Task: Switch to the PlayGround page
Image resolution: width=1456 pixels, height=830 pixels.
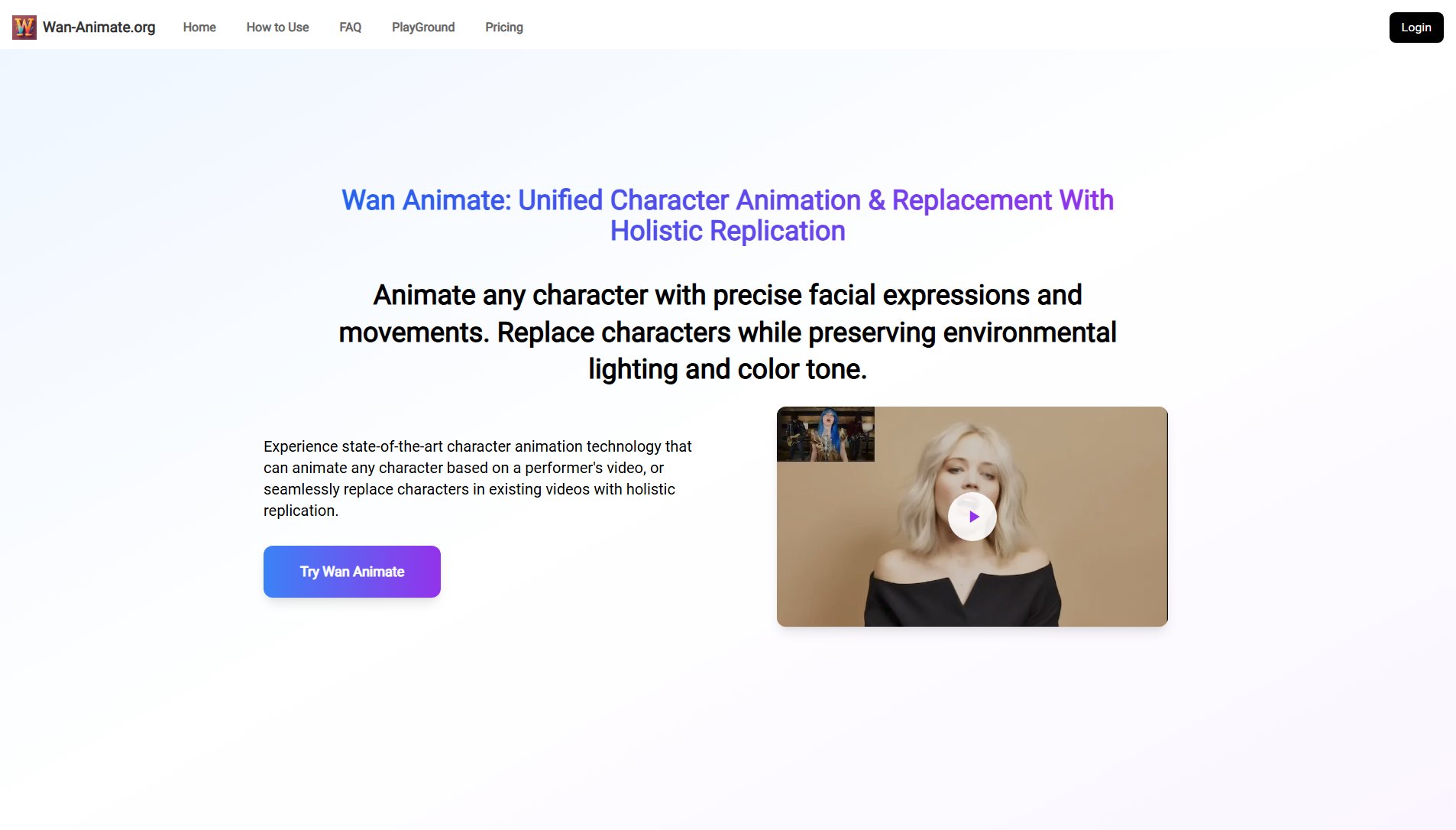Action: pyautogui.click(x=423, y=28)
